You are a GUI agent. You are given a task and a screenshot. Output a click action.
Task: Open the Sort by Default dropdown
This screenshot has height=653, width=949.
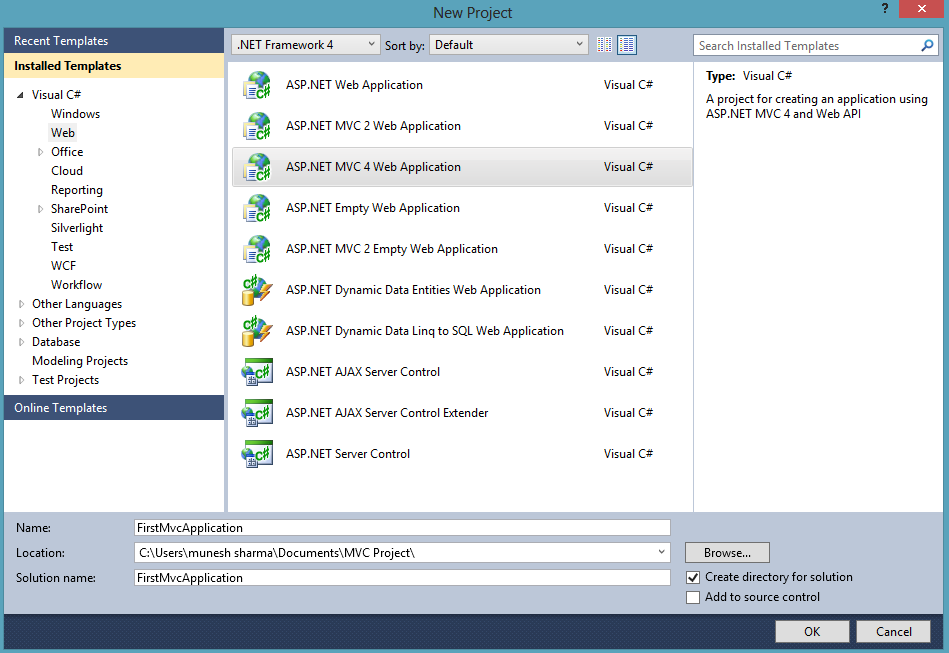tap(508, 45)
